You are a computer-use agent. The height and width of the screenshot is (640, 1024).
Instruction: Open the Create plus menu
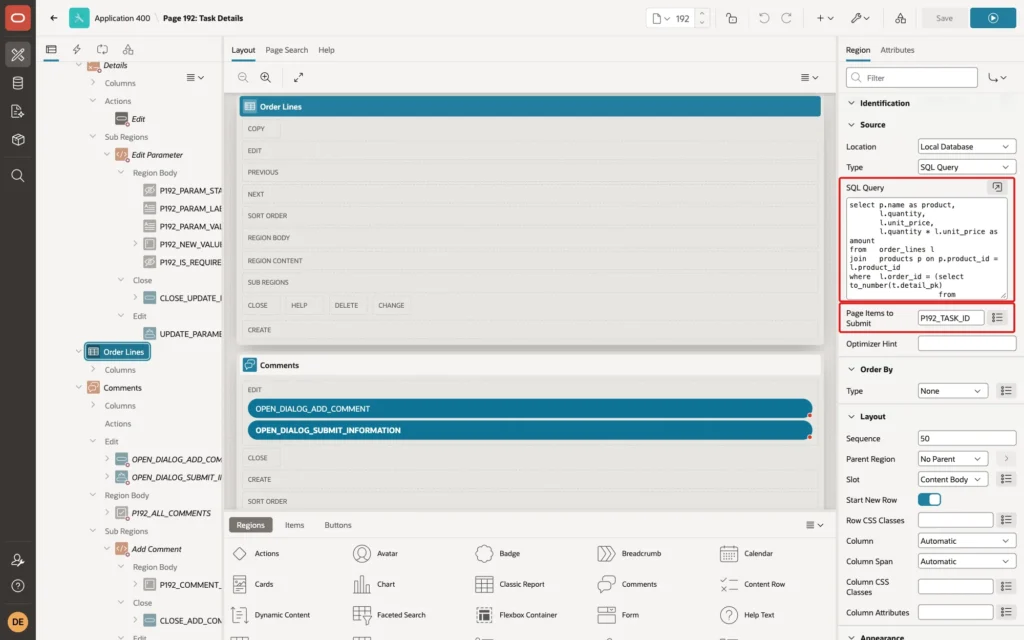(x=825, y=18)
